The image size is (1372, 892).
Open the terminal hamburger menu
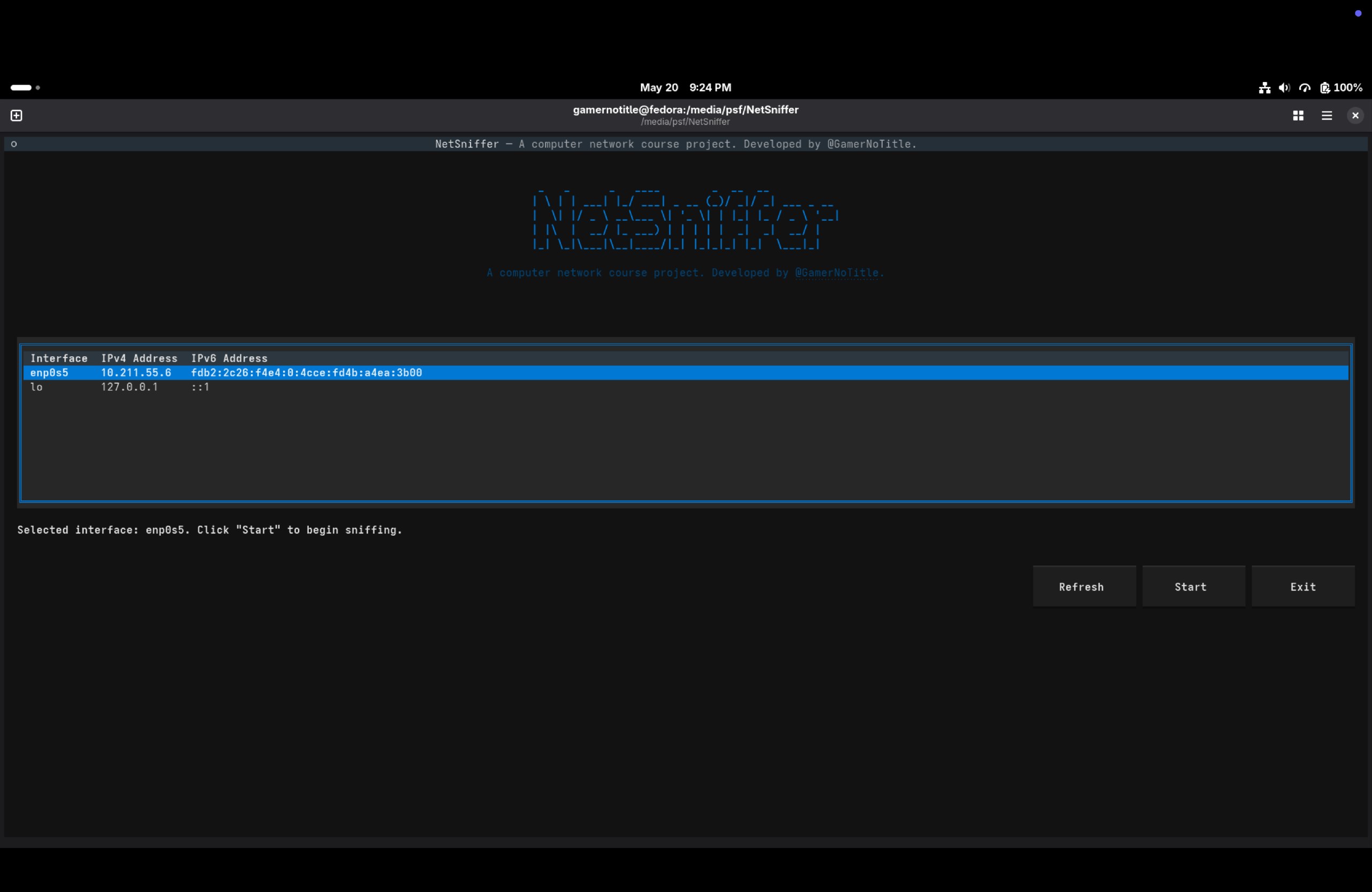pos(1327,116)
